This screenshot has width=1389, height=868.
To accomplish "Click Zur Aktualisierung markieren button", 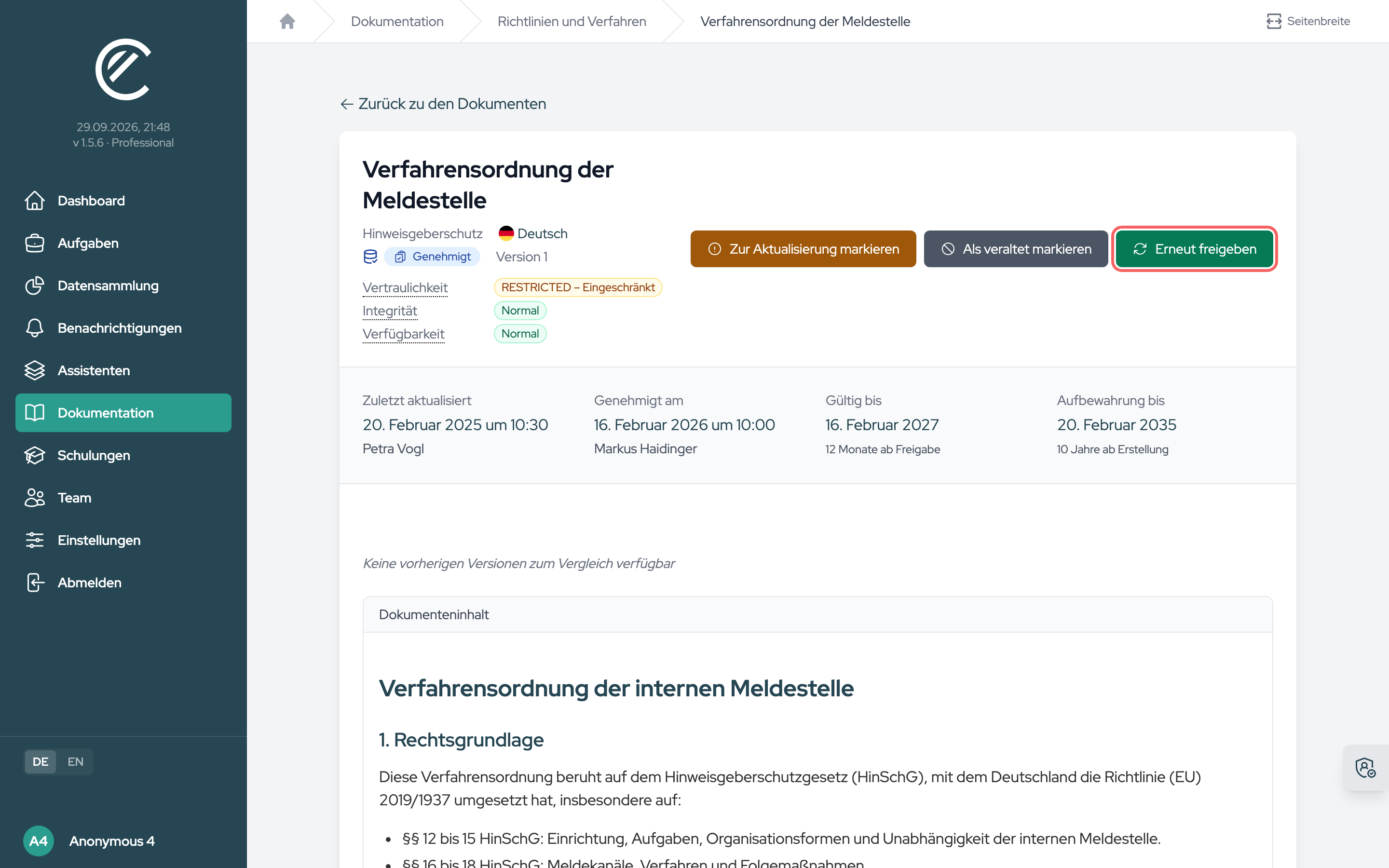I will (x=803, y=248).
